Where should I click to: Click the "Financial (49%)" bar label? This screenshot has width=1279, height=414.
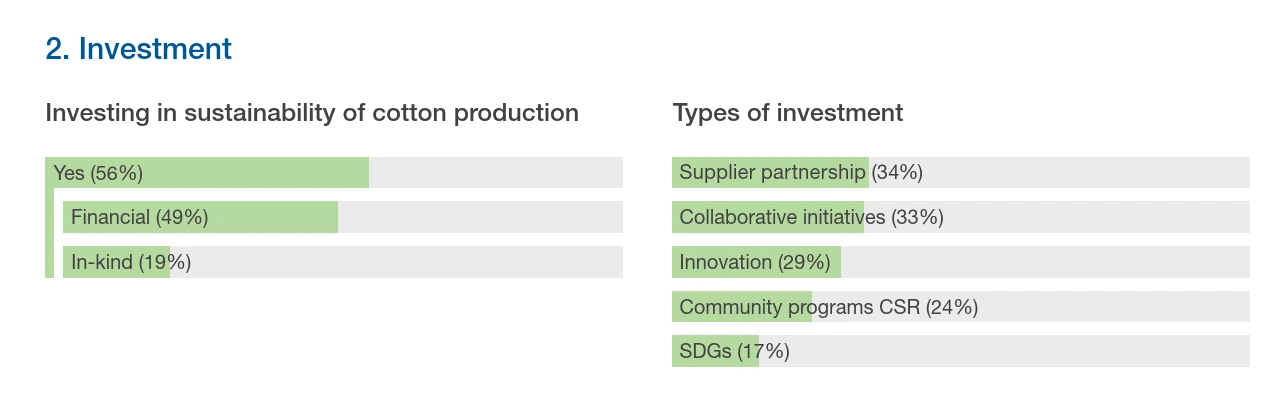tap(139, 217)
